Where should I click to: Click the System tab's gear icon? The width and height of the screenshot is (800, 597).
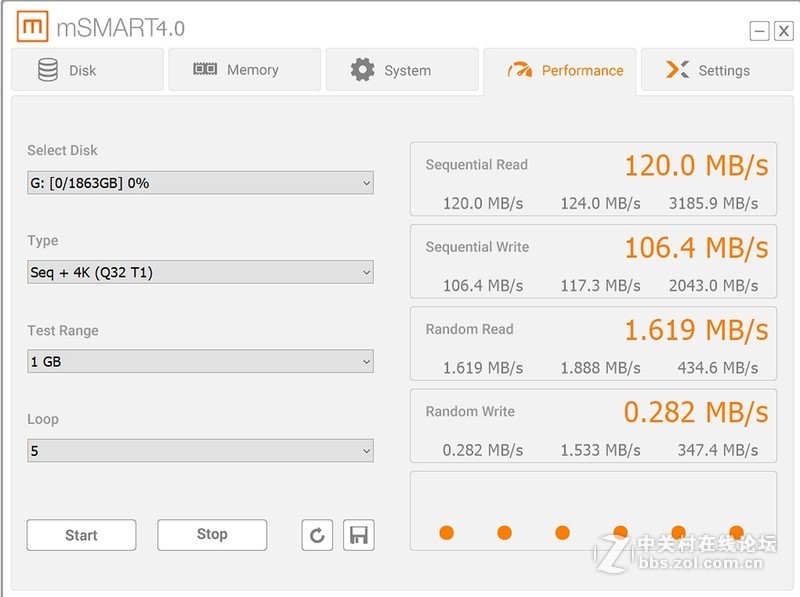click(362, 70)
